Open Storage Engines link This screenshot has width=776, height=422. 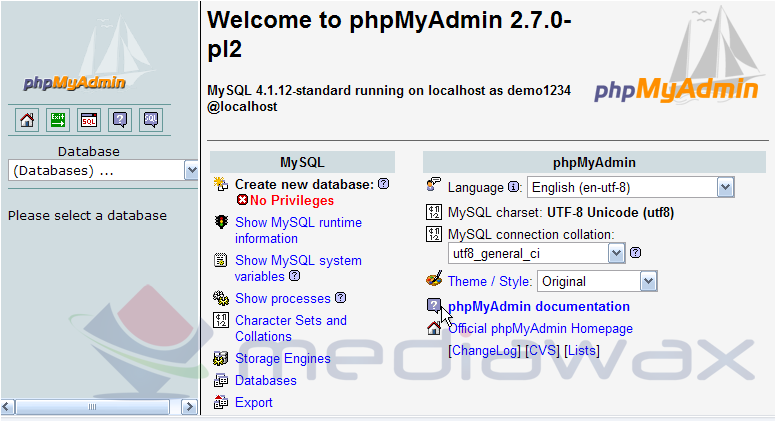click(283, 358)
